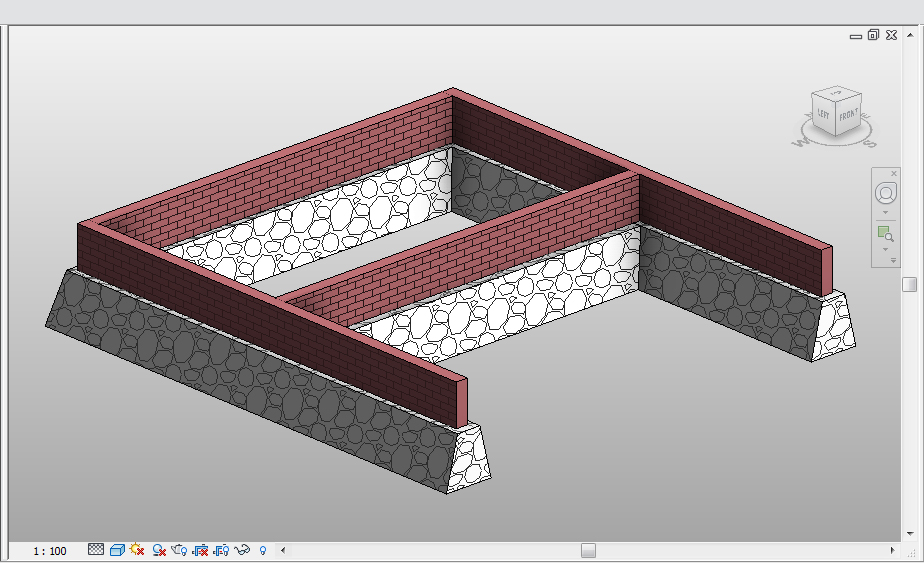924x563 pixels.
Task: Open the Visual Style cube menu
Action: tap(117, 549)
